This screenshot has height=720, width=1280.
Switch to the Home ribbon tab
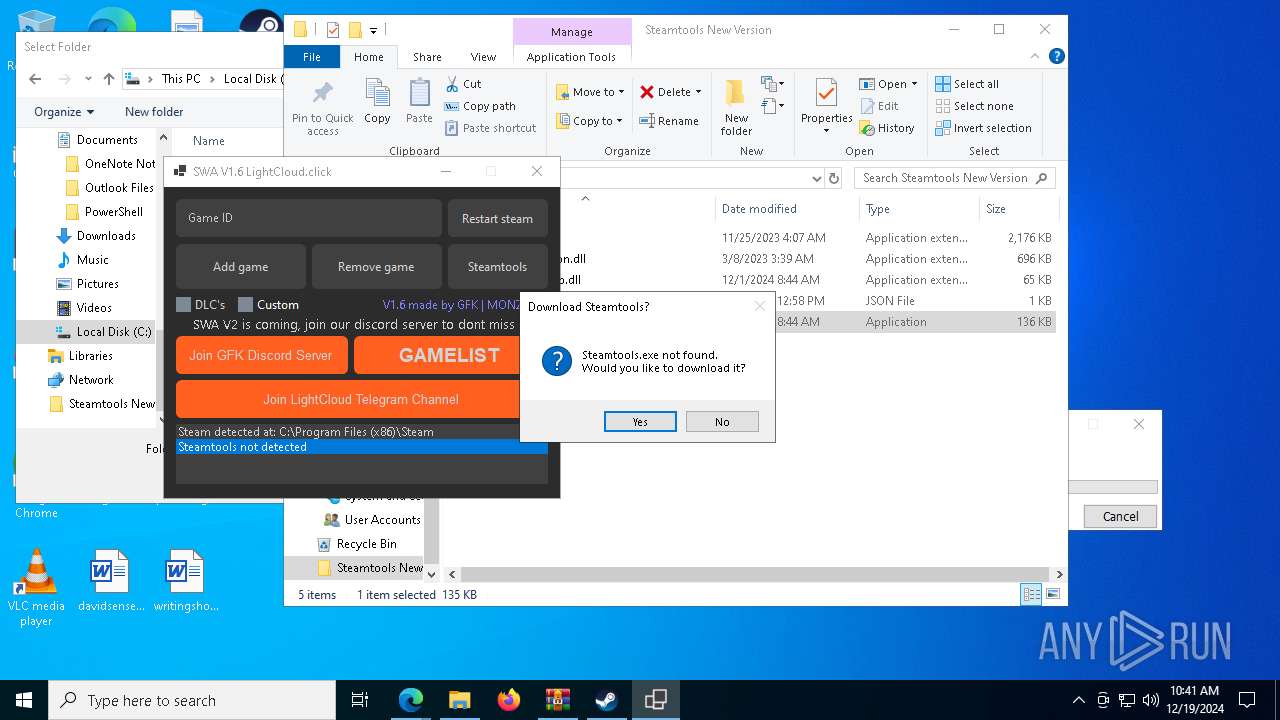[x=369, y=57]
